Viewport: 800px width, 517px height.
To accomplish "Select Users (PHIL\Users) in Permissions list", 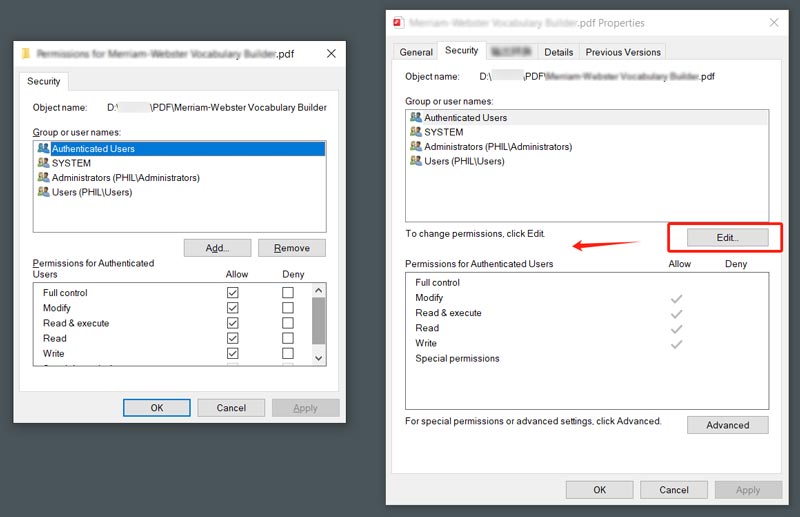I will pyautogui.click(x=180, y=192).
